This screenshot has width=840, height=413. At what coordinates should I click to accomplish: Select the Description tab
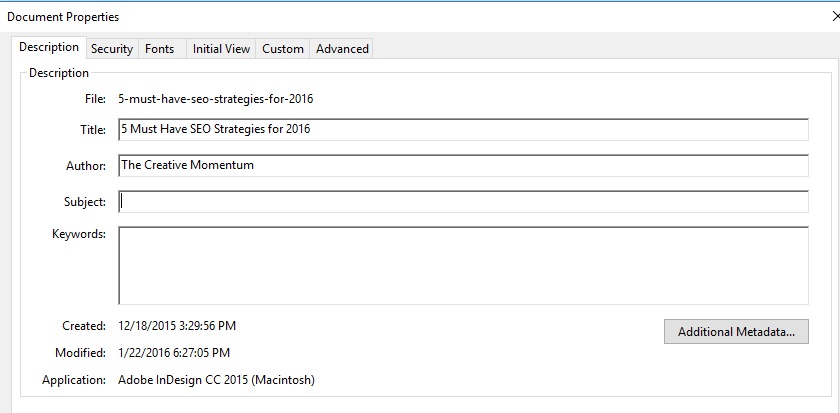coord(49,48)
